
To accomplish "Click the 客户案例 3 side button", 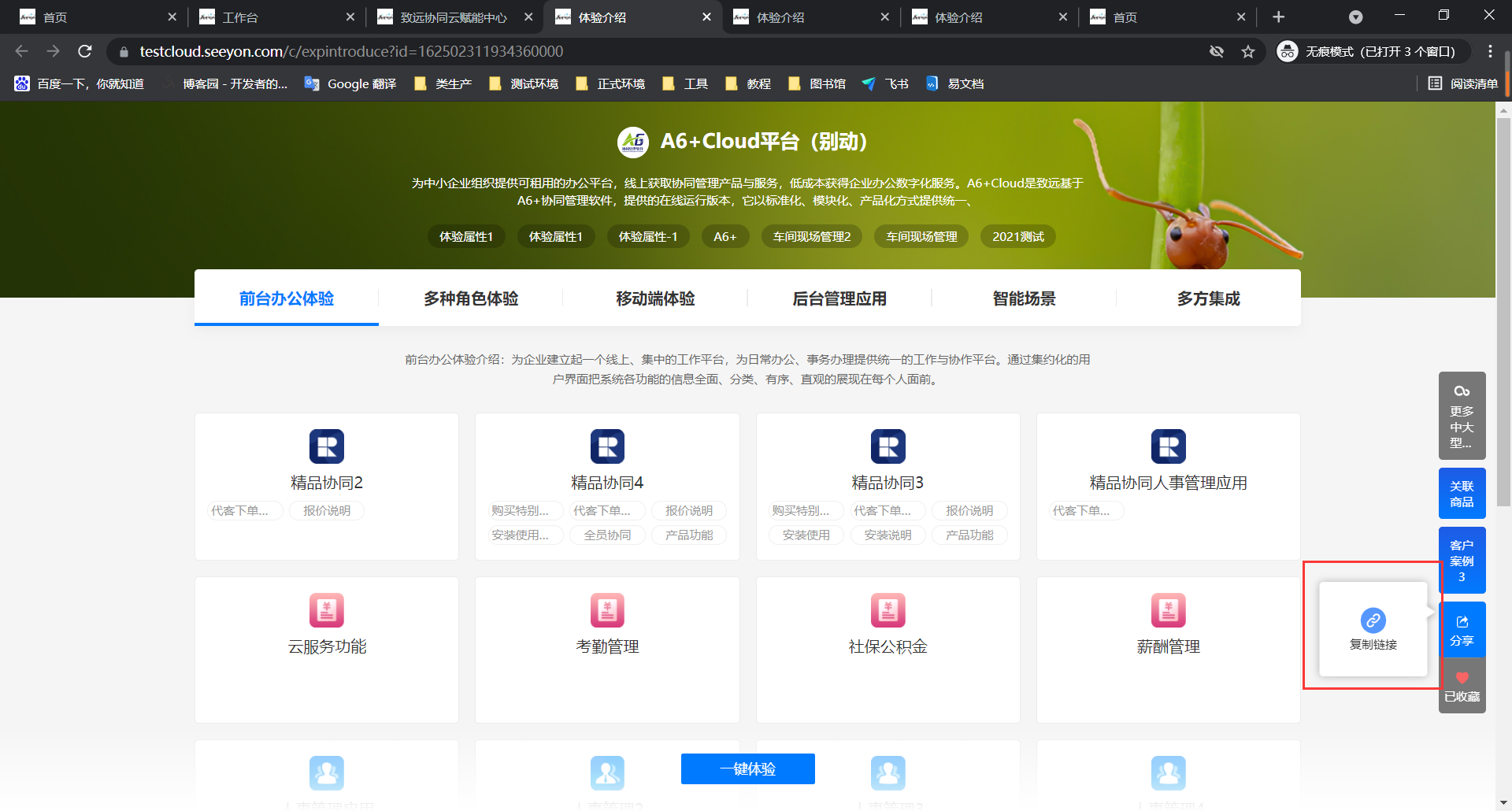I will 1462,561.
